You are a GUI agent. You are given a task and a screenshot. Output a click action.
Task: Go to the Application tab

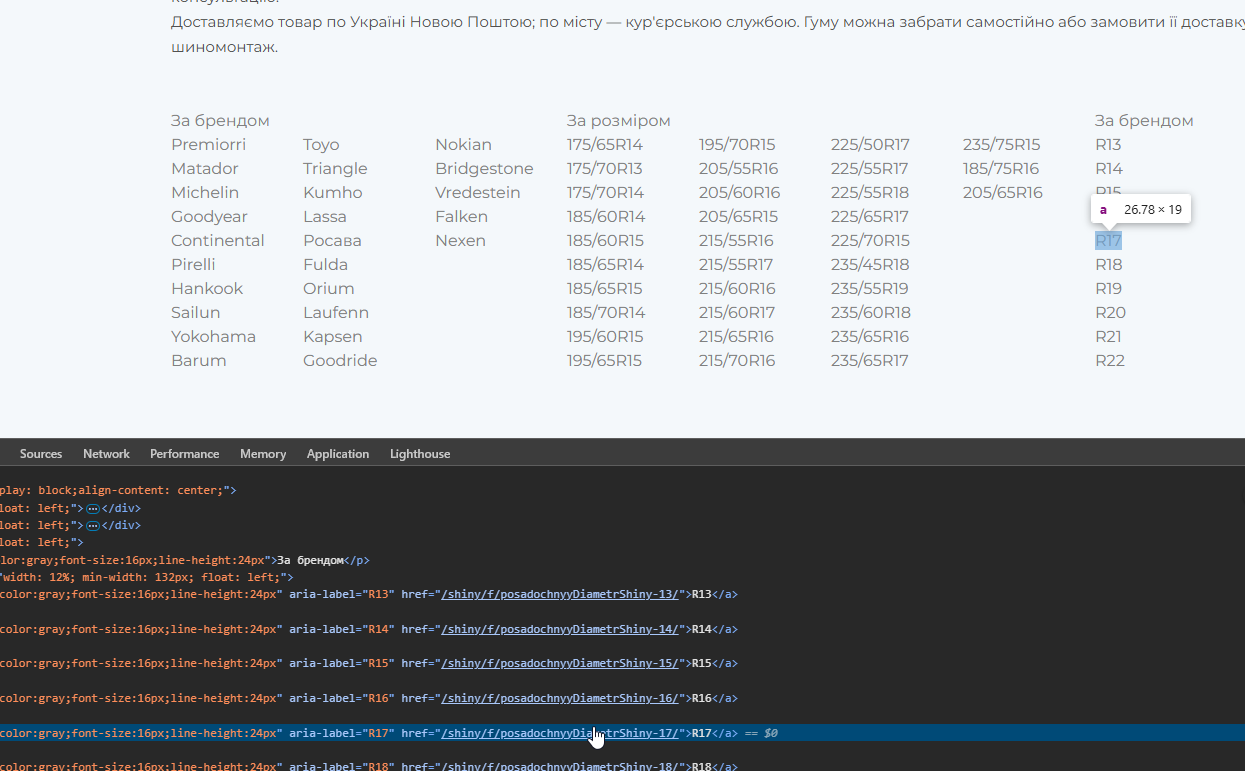pyautogui.click(x=338, y=454)
